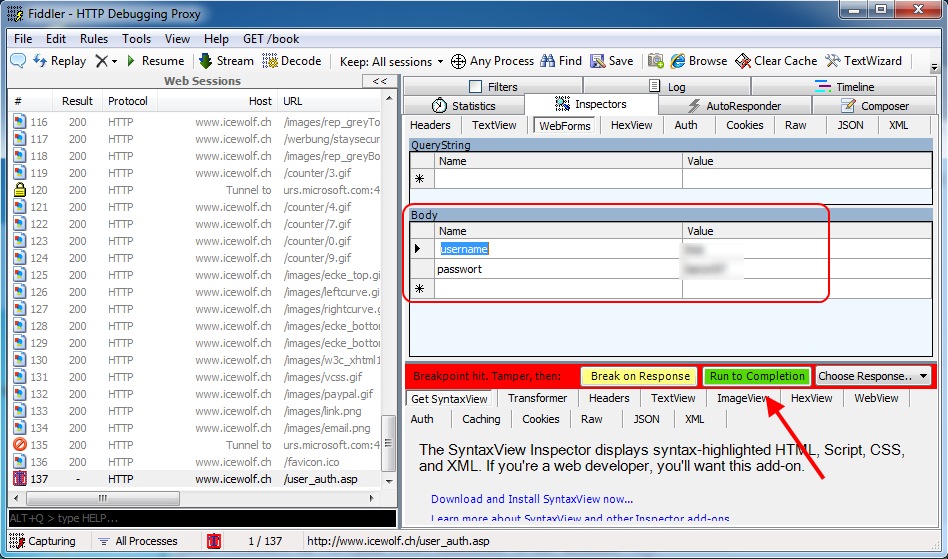948x559 pixels.
Task: Open the Rules menu
Action: (x=94, y=39)
